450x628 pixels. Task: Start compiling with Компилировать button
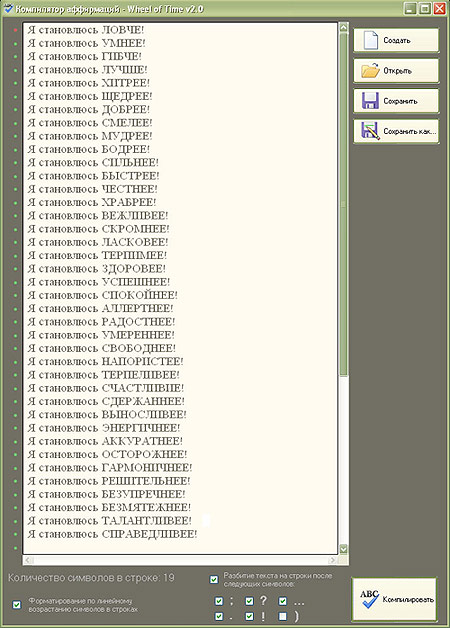click(394, 599)
